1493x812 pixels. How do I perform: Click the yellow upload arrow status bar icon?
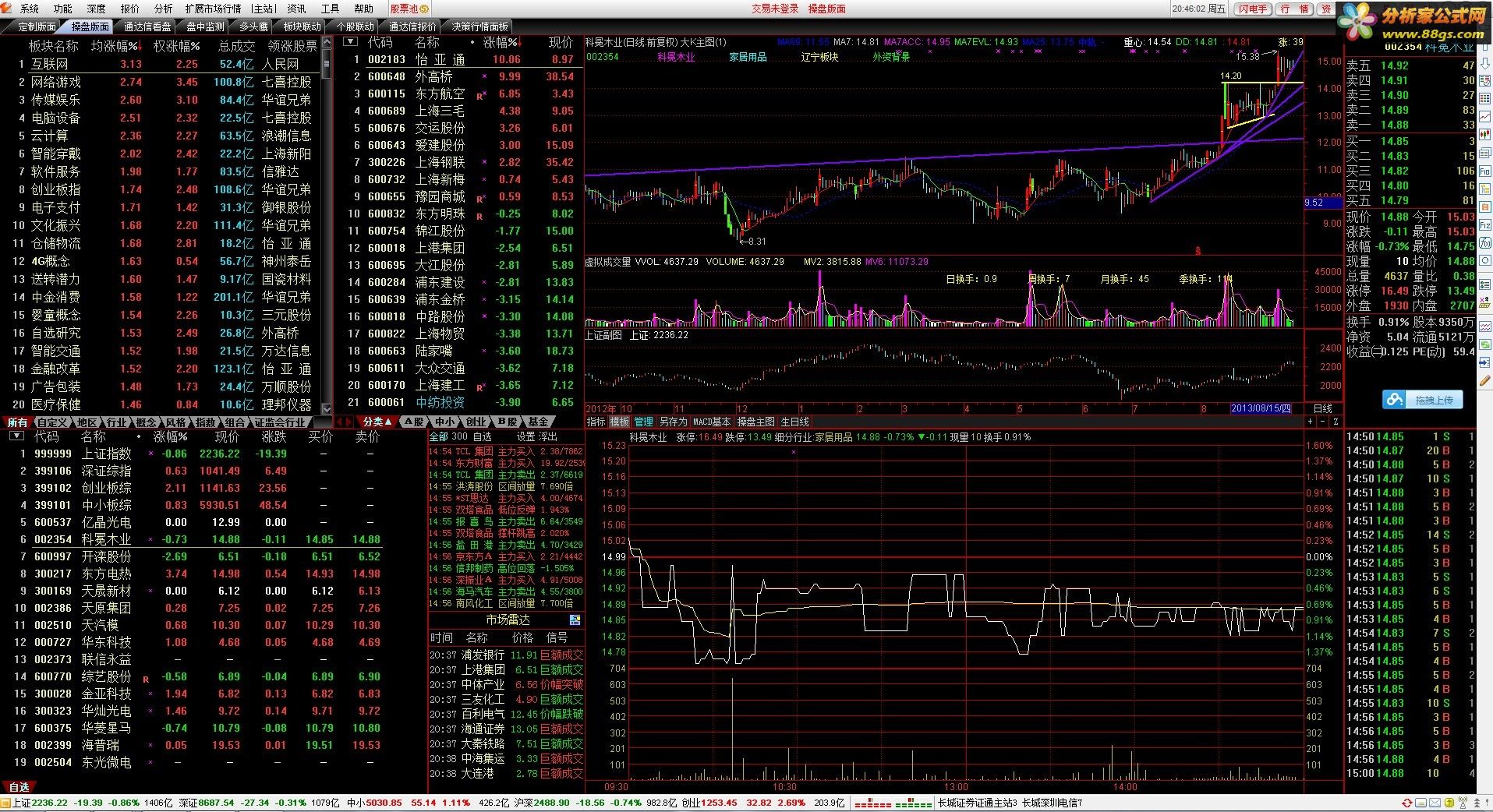1449,803
